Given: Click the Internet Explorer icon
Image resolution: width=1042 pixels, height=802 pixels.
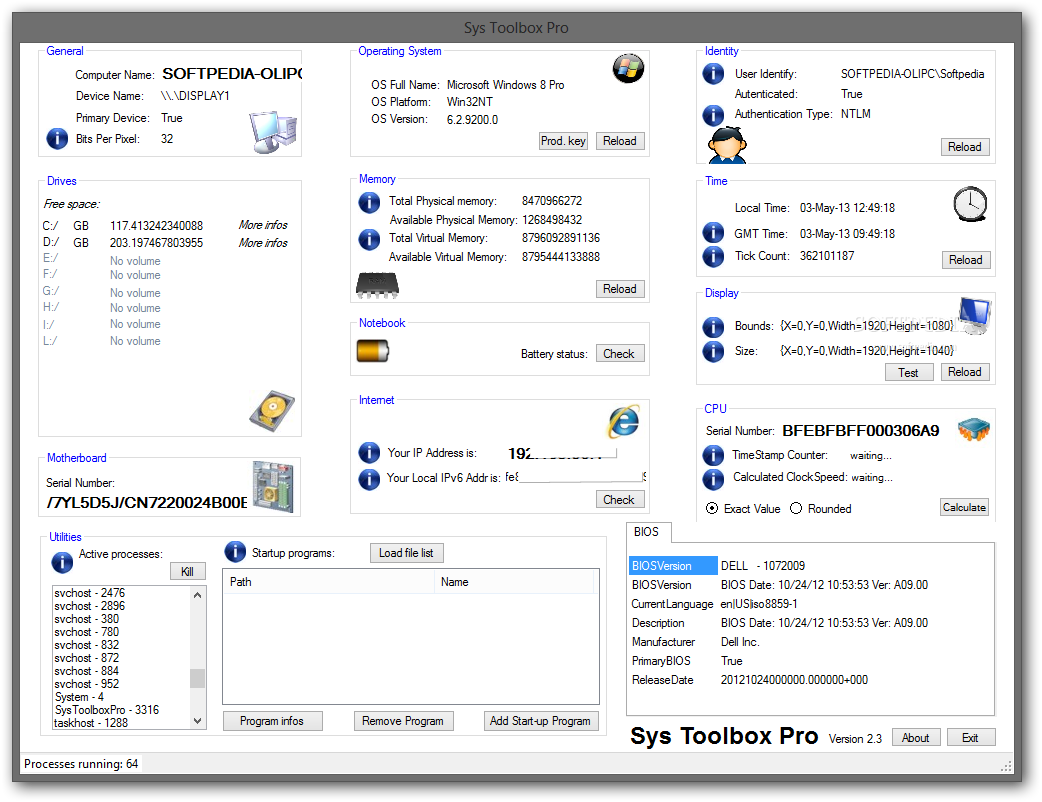Looking at the screenshot, I should coord(623,421).
